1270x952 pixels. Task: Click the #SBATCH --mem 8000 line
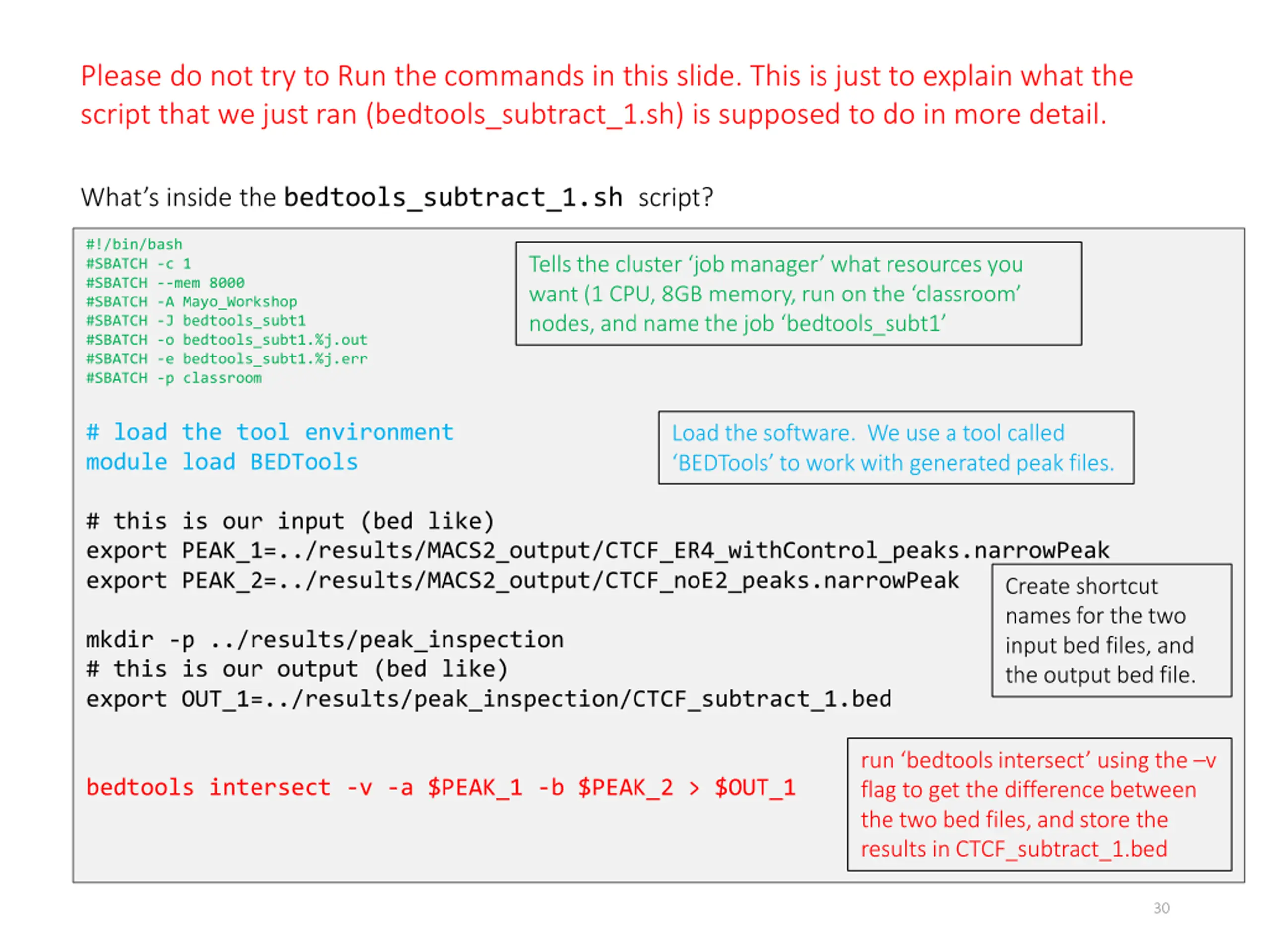click(x=165, y=283)
